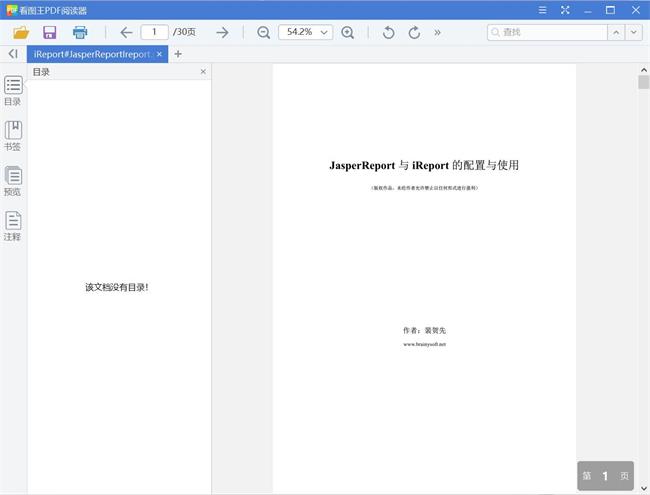Click the copyright notice under the title

[x=424, y=188]
